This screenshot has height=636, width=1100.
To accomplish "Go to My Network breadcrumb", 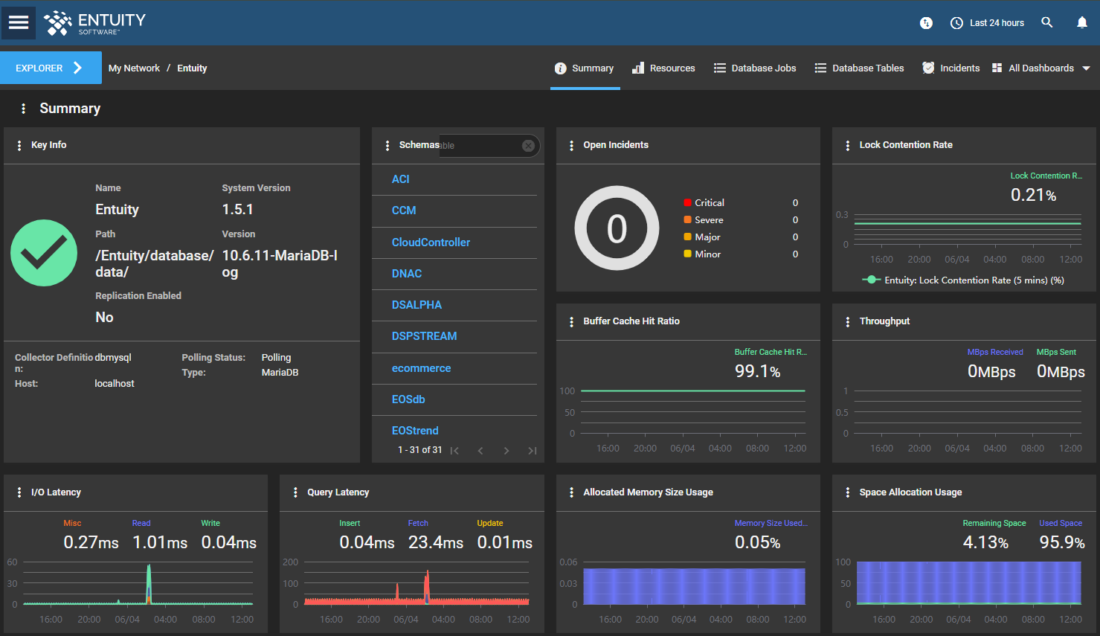I will point(134,68).
